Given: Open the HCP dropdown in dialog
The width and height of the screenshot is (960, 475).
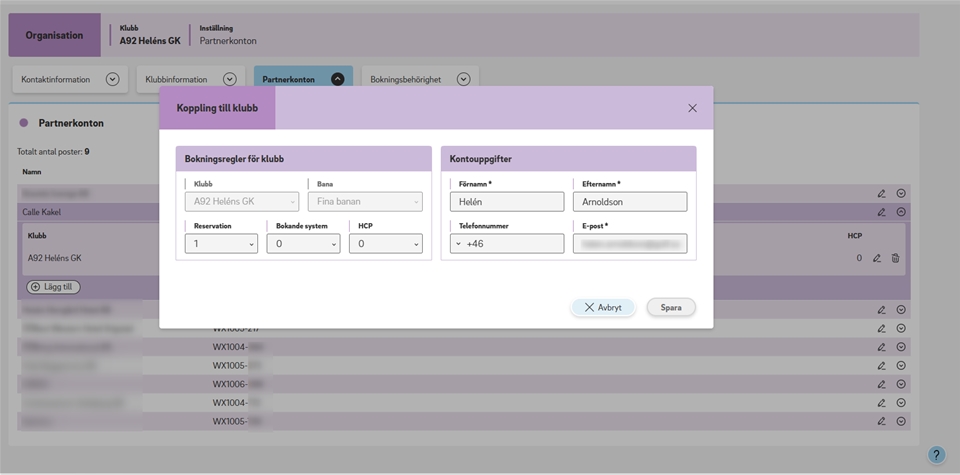Looking at the screenshot, I should tap(385, 243).
